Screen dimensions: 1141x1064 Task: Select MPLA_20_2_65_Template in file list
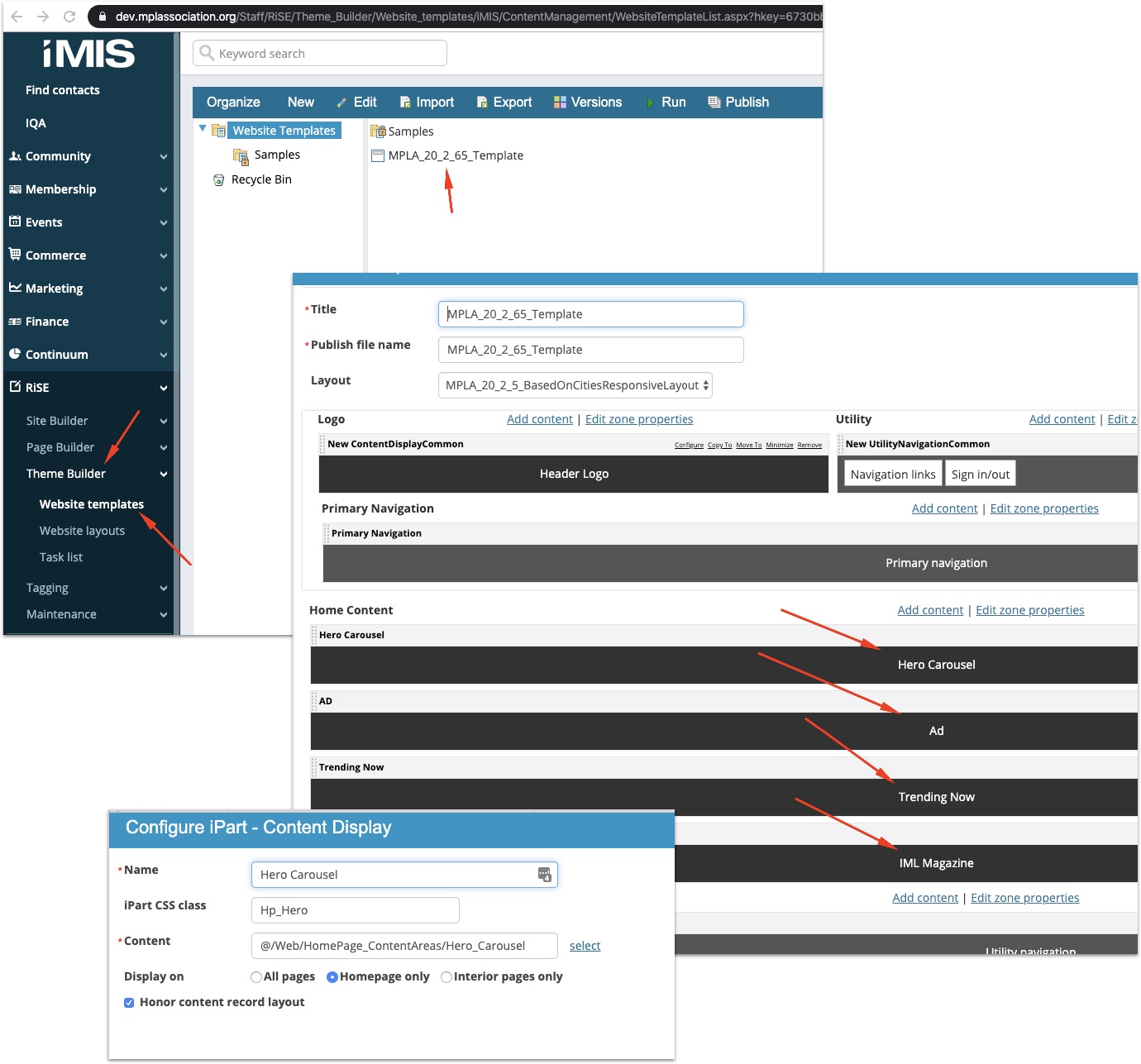pyautogui.click(x=456, y=155)
